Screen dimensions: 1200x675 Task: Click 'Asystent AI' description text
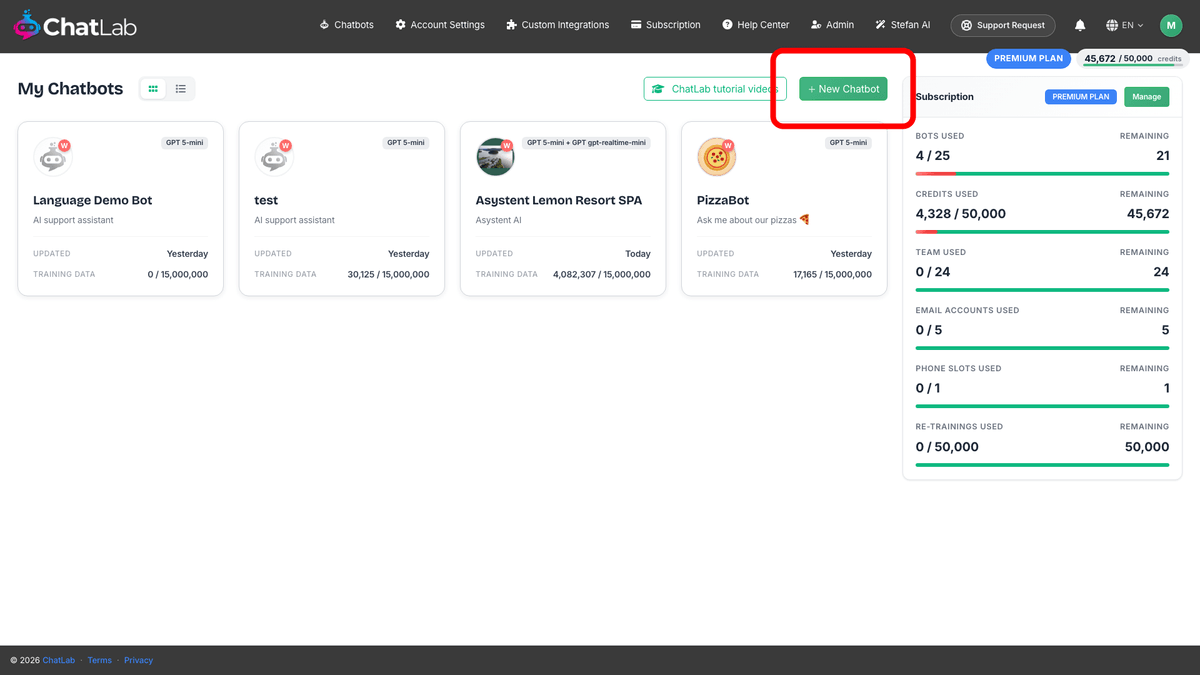(x=499, y=220)
